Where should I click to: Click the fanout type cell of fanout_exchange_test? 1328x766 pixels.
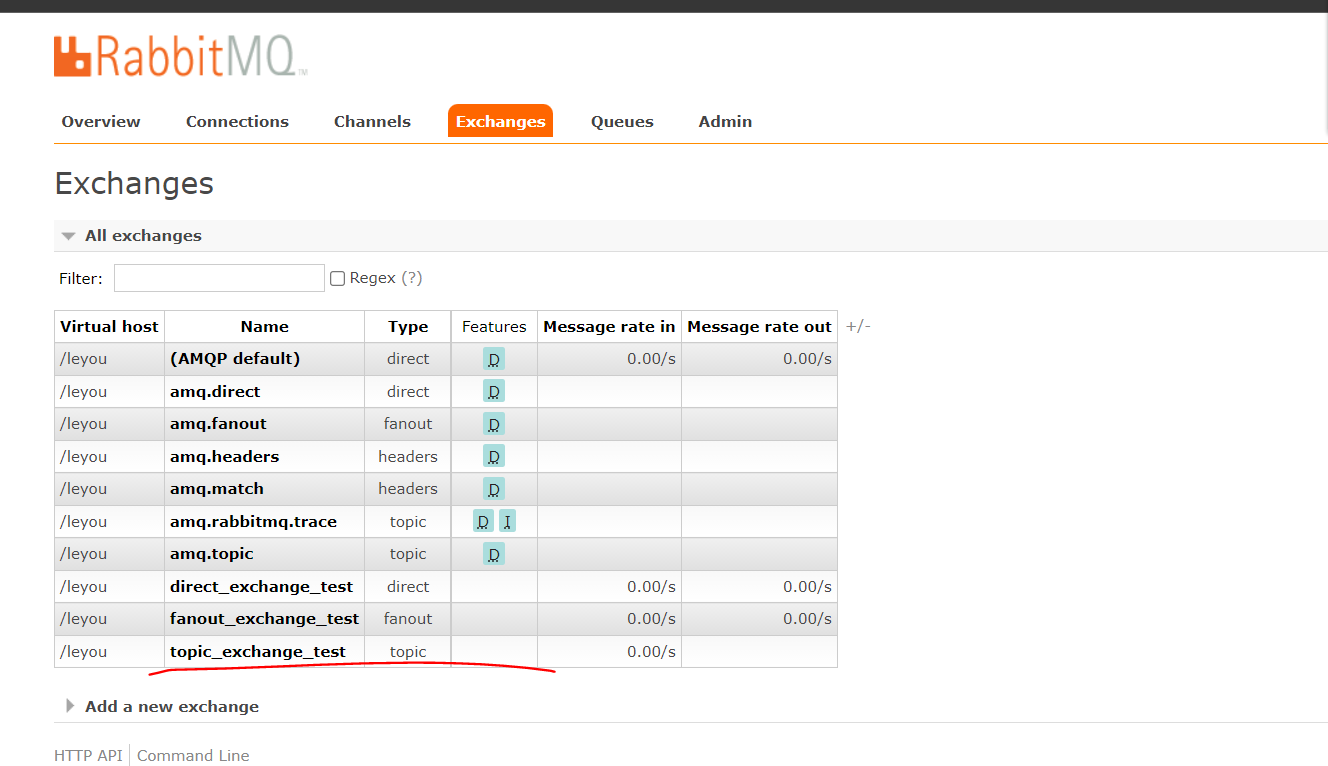[408, 619]
